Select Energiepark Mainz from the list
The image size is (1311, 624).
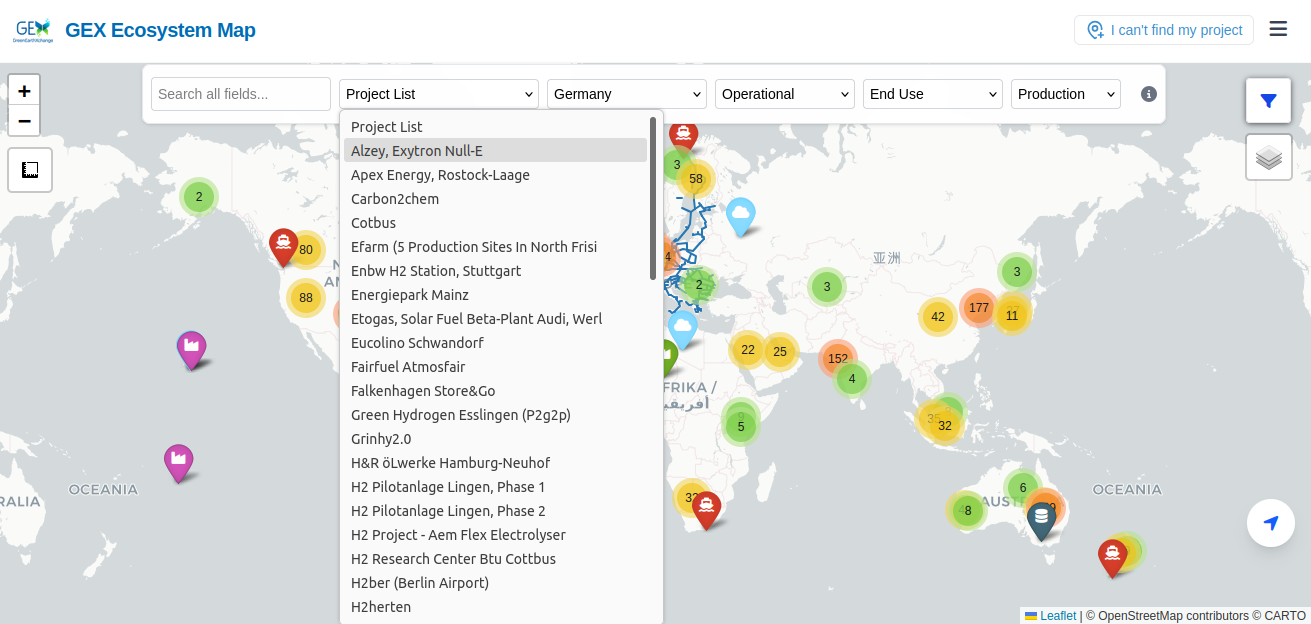pyautogui.click(x=410, y=295)
